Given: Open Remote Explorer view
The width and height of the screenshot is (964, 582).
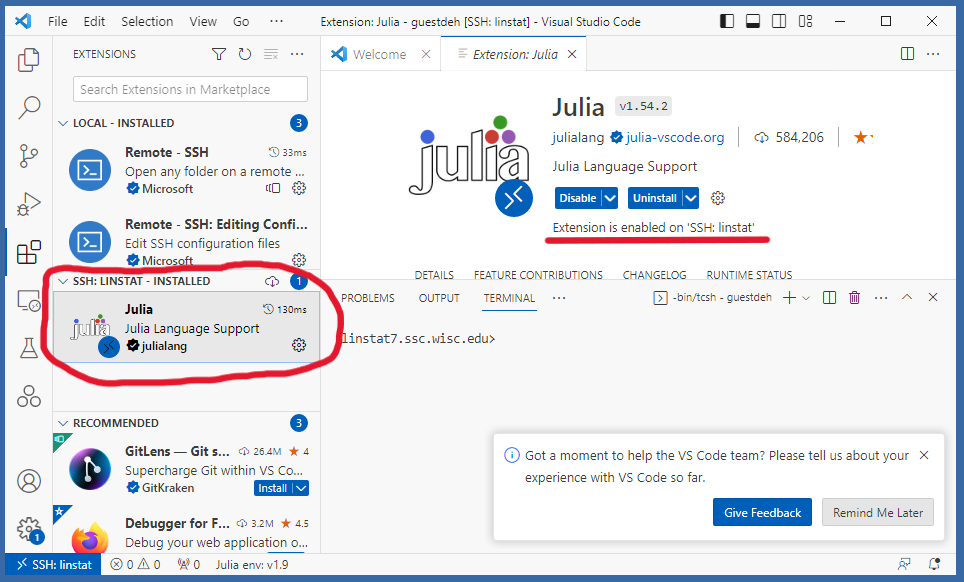Looking at the screenshot, I should pos(29,300).
